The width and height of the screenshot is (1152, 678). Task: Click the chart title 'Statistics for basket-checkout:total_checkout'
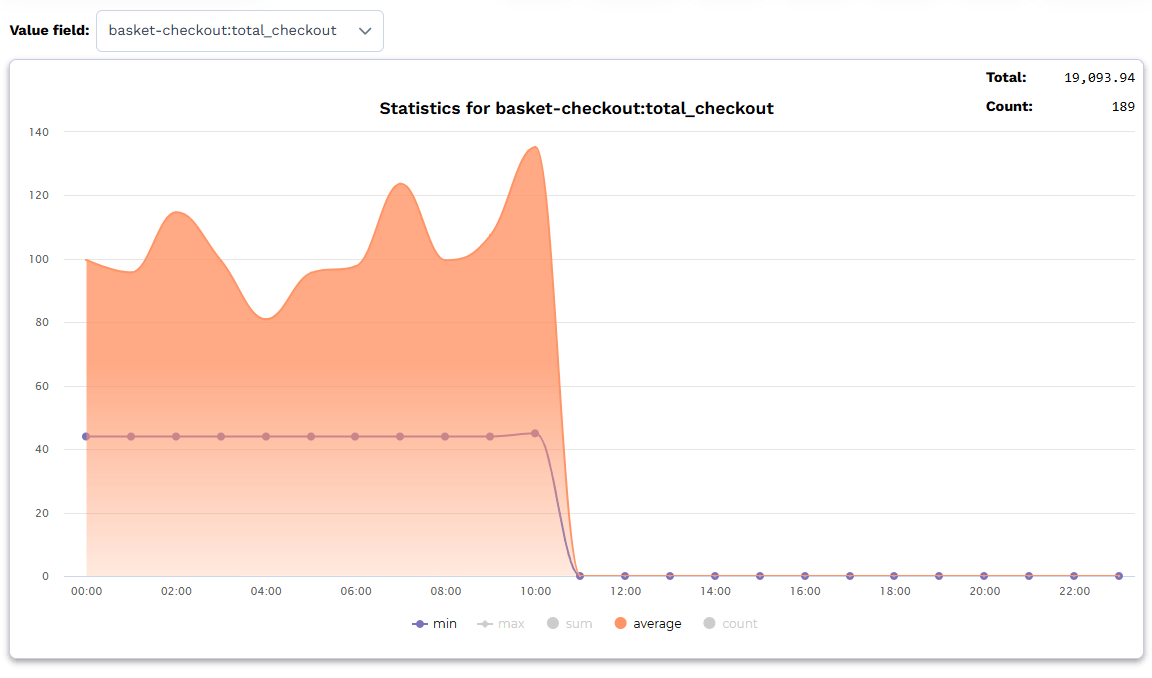pyautogui.click(x=576, y=109)
